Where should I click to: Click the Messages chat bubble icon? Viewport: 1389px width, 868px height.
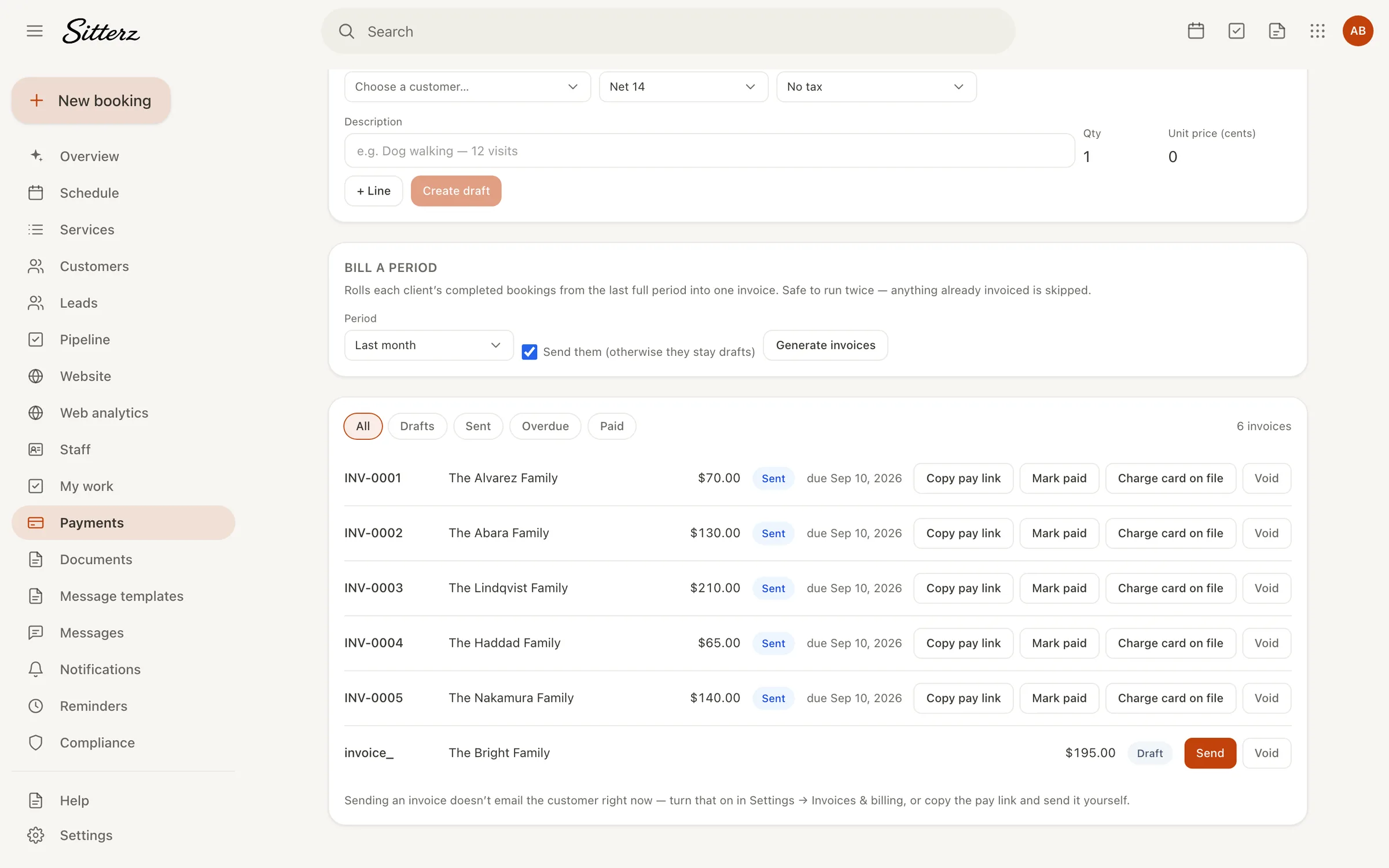[36, 632]
